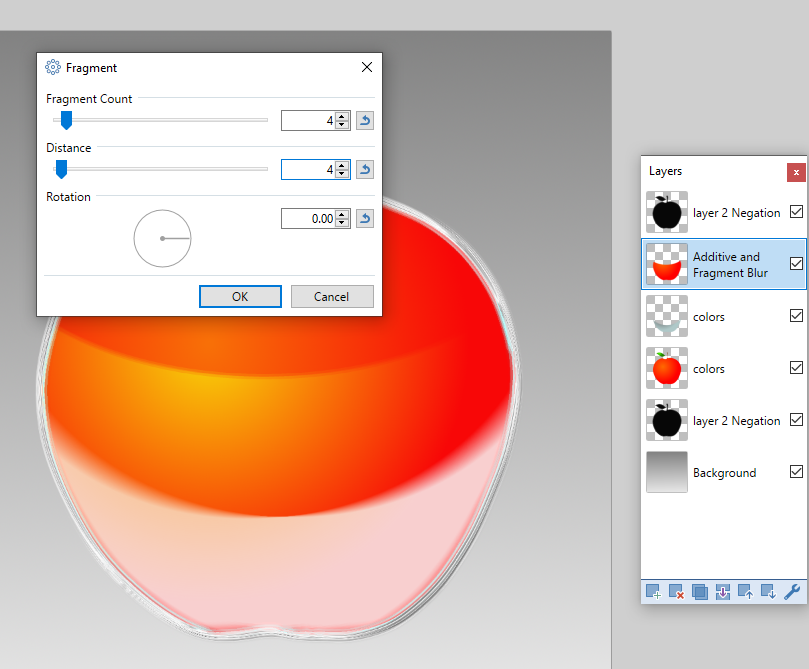Decrease Rotation with down arrow

pos(342,222)
